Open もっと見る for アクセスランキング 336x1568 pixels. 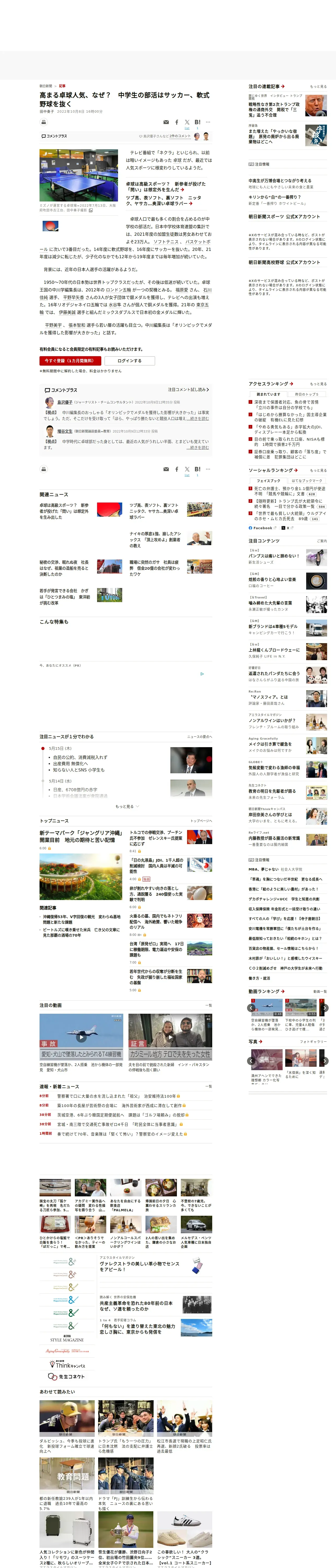click(x=318, y=384)
